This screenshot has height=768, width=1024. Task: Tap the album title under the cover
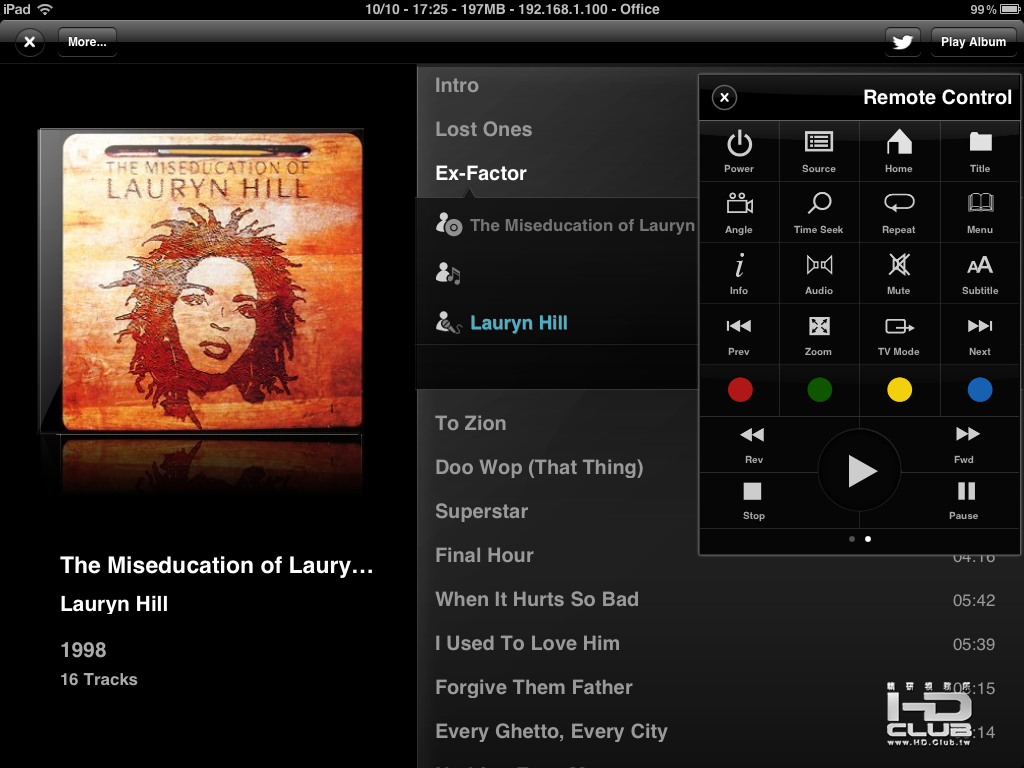tap(216, 566)
